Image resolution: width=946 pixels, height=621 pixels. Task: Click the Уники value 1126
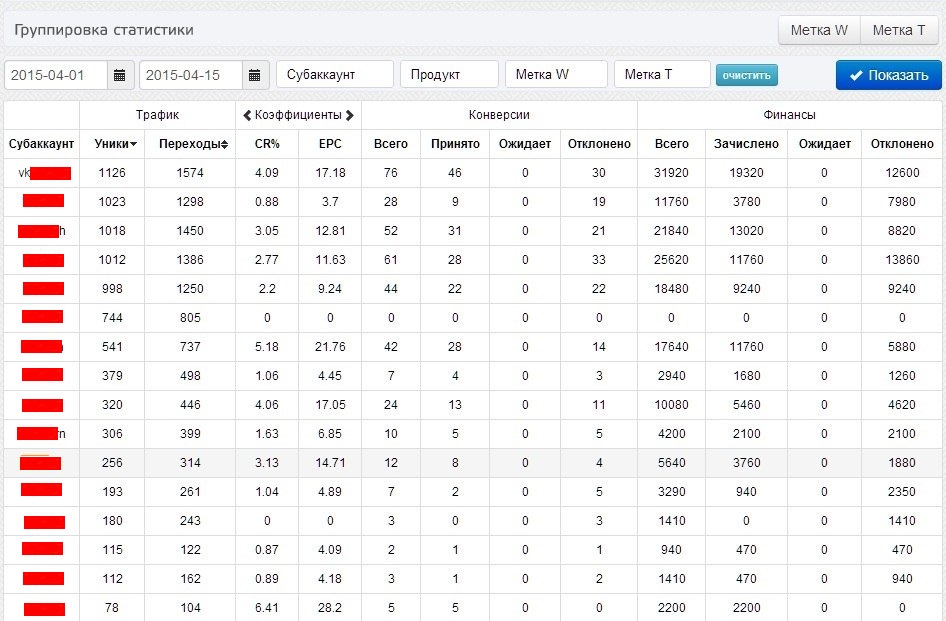pyautogui.click(x=112, y=173)
